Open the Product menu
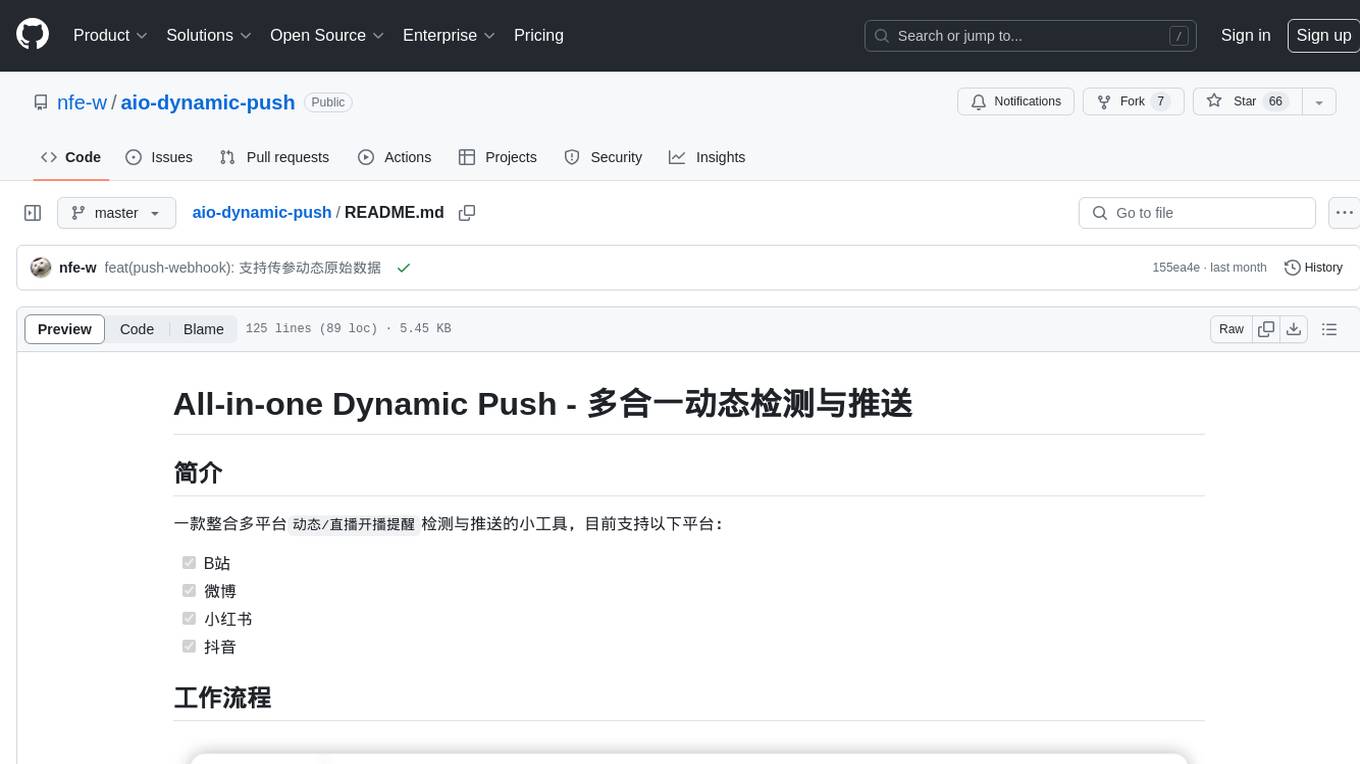Viewport: 1360px width, 764px height. tap(110, 35)
